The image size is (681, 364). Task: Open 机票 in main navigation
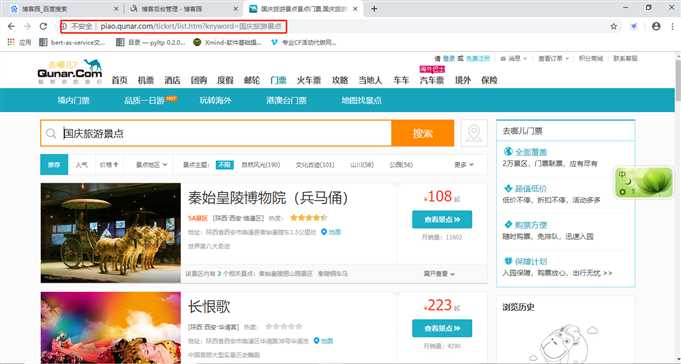coord(146,80)
